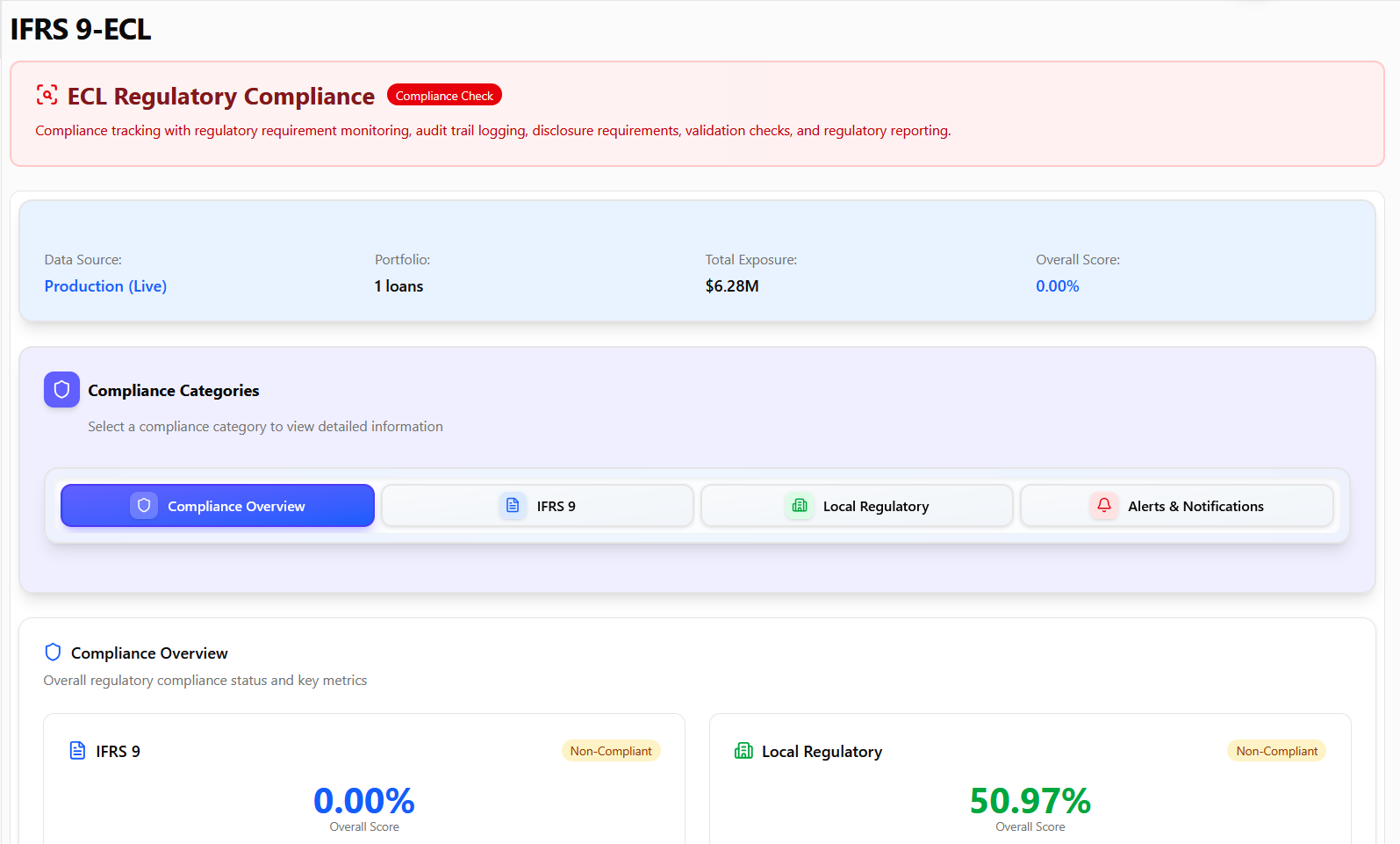Viewport: 1400px width, 844px height.
Task: Click the Non-Compliant badge on IFRS 9 card
Action: point(611,751)
